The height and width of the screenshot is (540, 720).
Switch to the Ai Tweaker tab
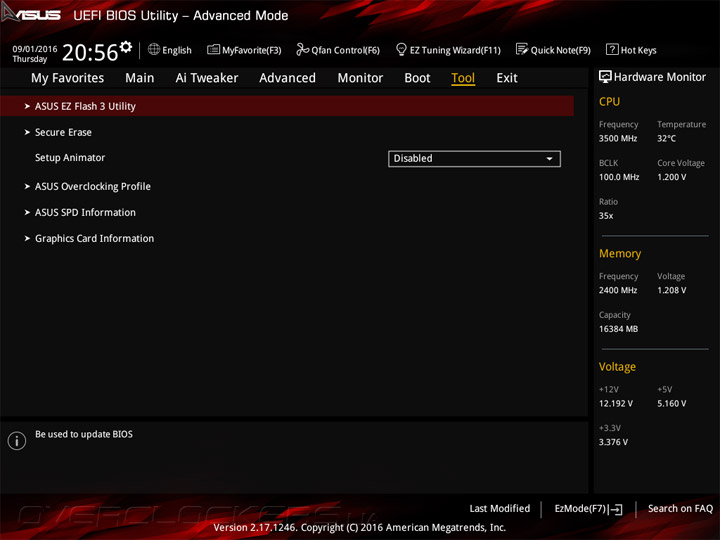pyautogui.click(x=207, y=78)
